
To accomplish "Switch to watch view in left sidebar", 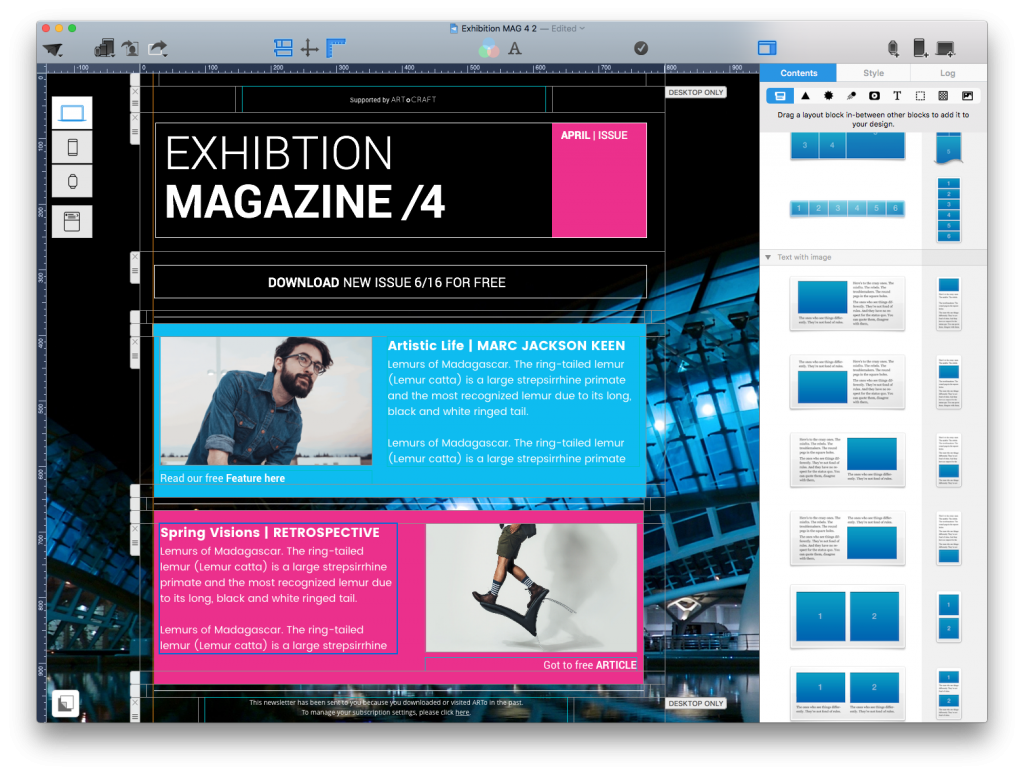I will 72,182.
